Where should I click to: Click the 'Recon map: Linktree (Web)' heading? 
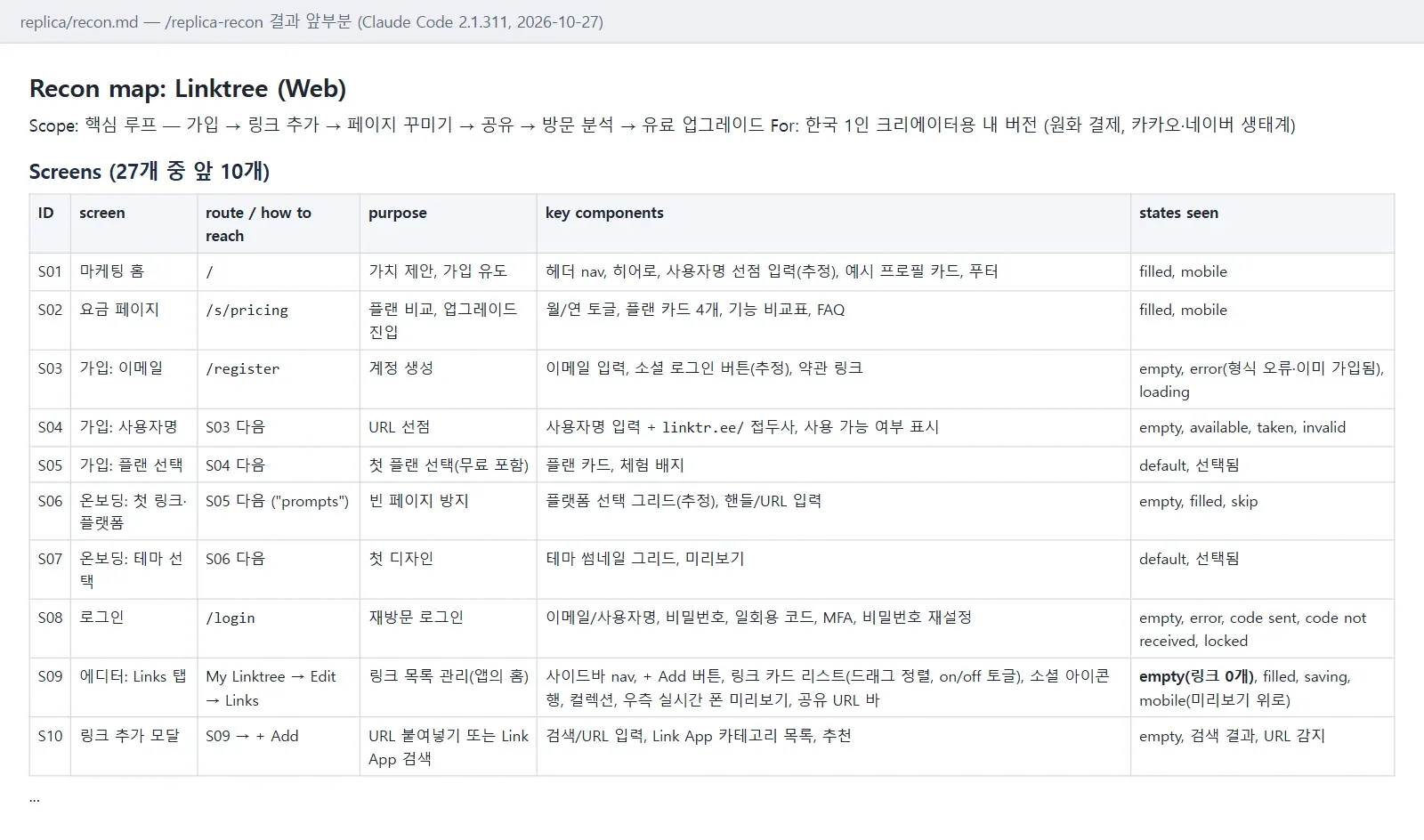pyautogui.click(x=188, y=88)
